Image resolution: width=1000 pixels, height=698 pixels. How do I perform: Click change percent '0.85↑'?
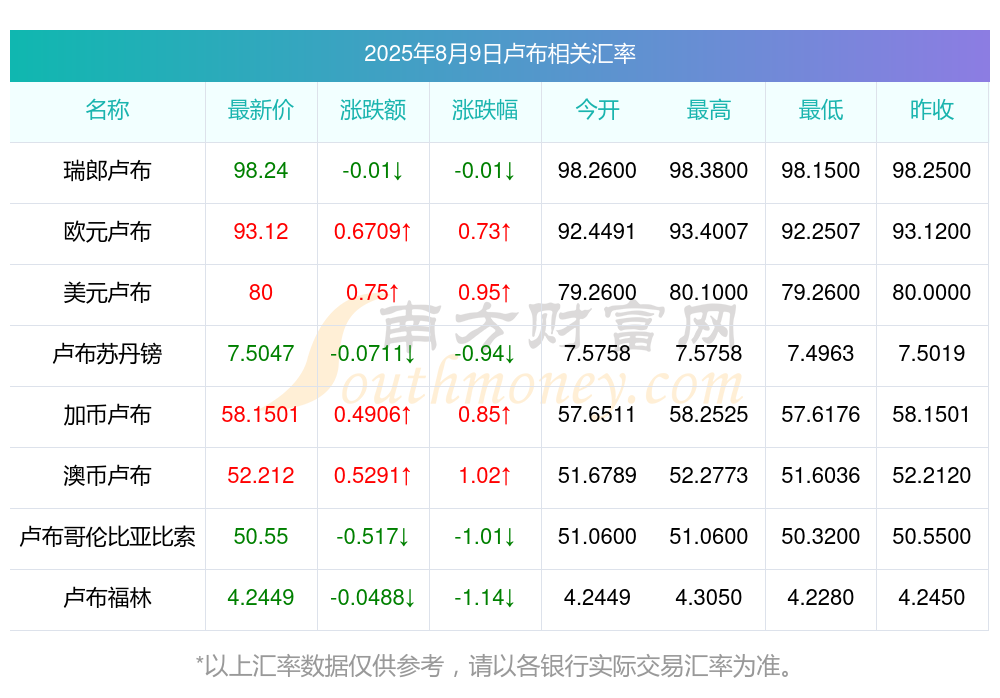tap(485, 415)
